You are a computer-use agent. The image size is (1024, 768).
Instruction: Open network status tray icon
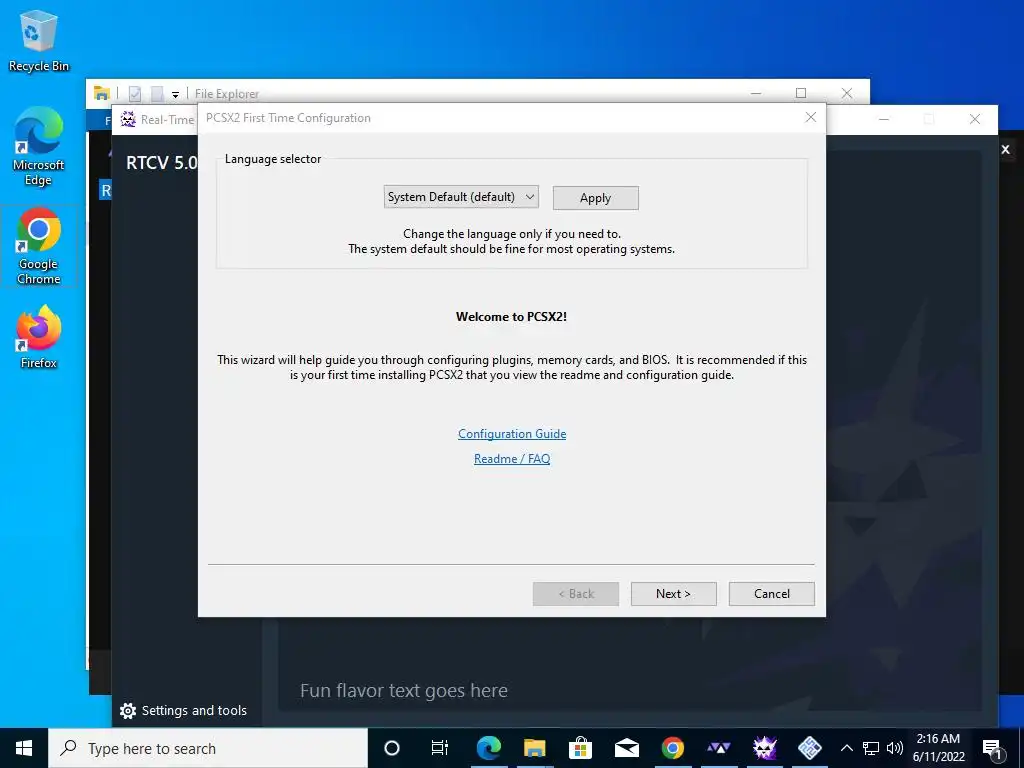(871, 748)
